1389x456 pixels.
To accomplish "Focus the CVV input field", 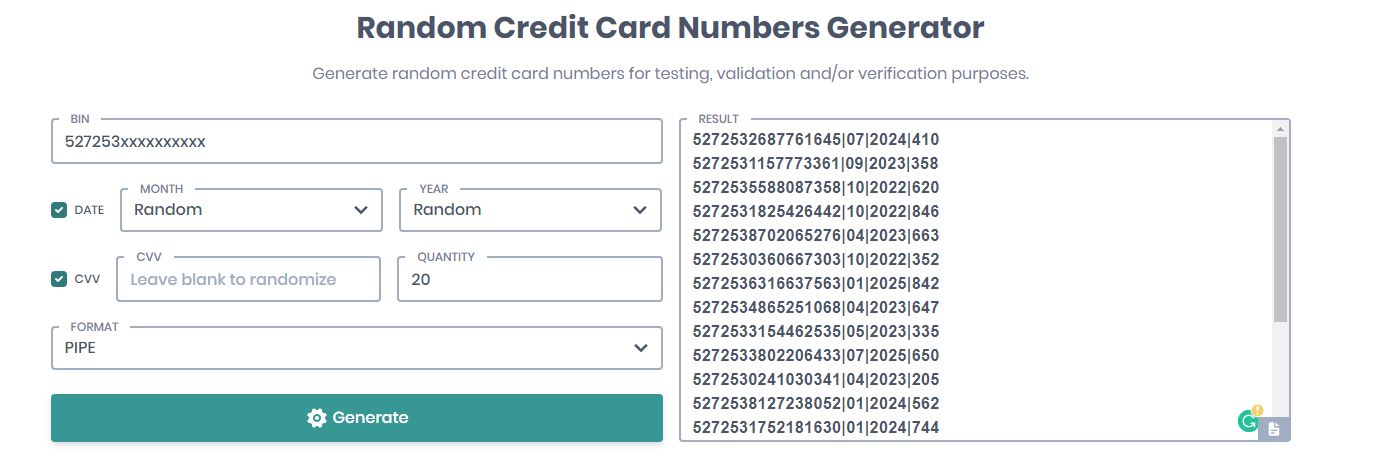I will click(248, 280).
